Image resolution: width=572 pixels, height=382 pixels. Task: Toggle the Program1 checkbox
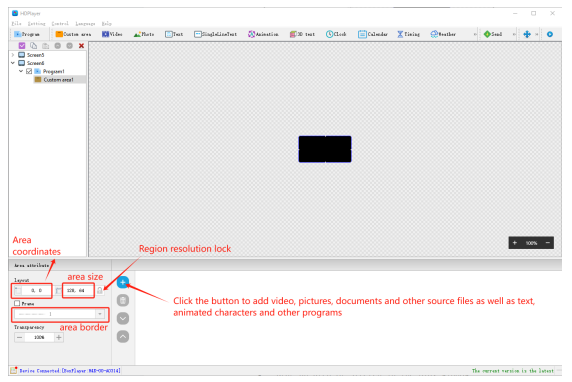click(29, 71)
